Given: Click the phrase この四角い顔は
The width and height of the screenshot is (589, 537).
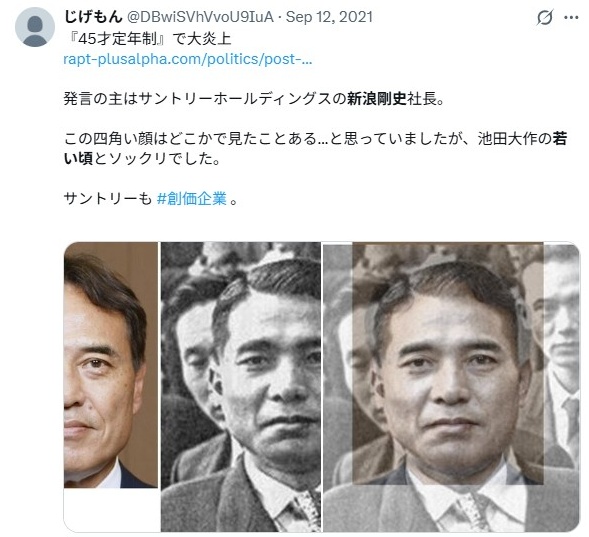Looking at the screenshot, I should point(116,139).
